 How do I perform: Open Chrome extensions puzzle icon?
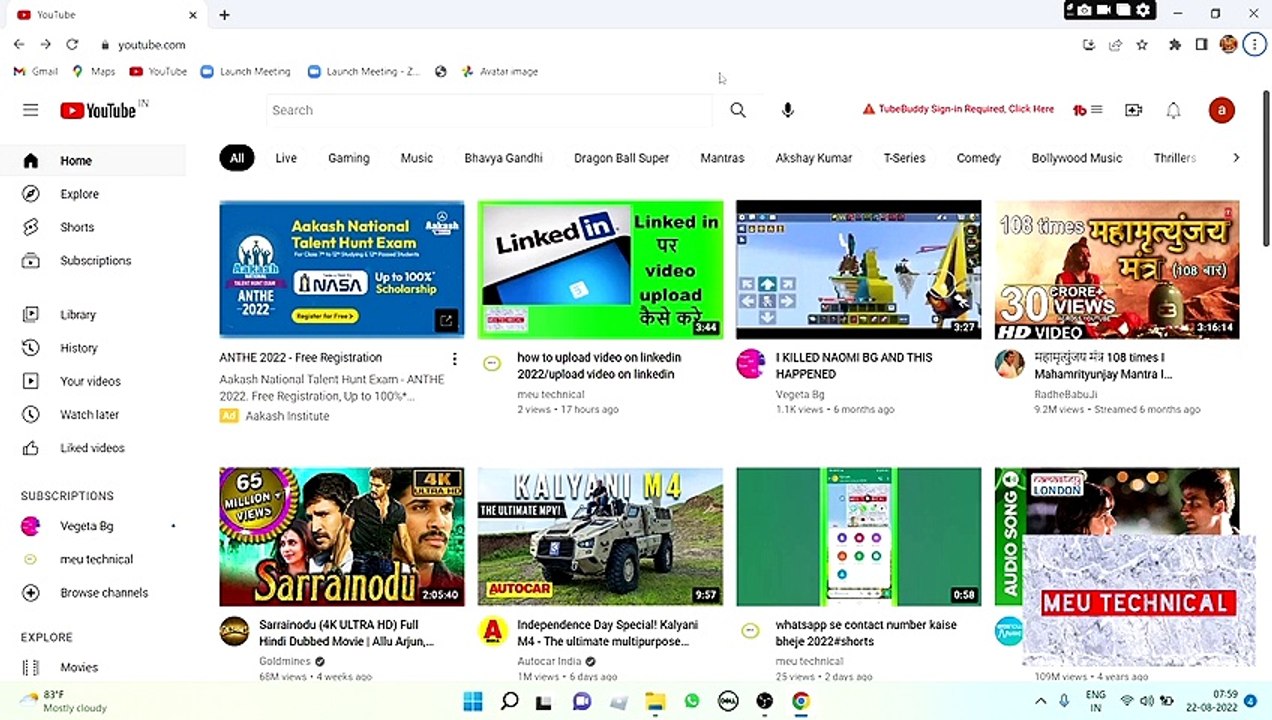(1175, 44)
